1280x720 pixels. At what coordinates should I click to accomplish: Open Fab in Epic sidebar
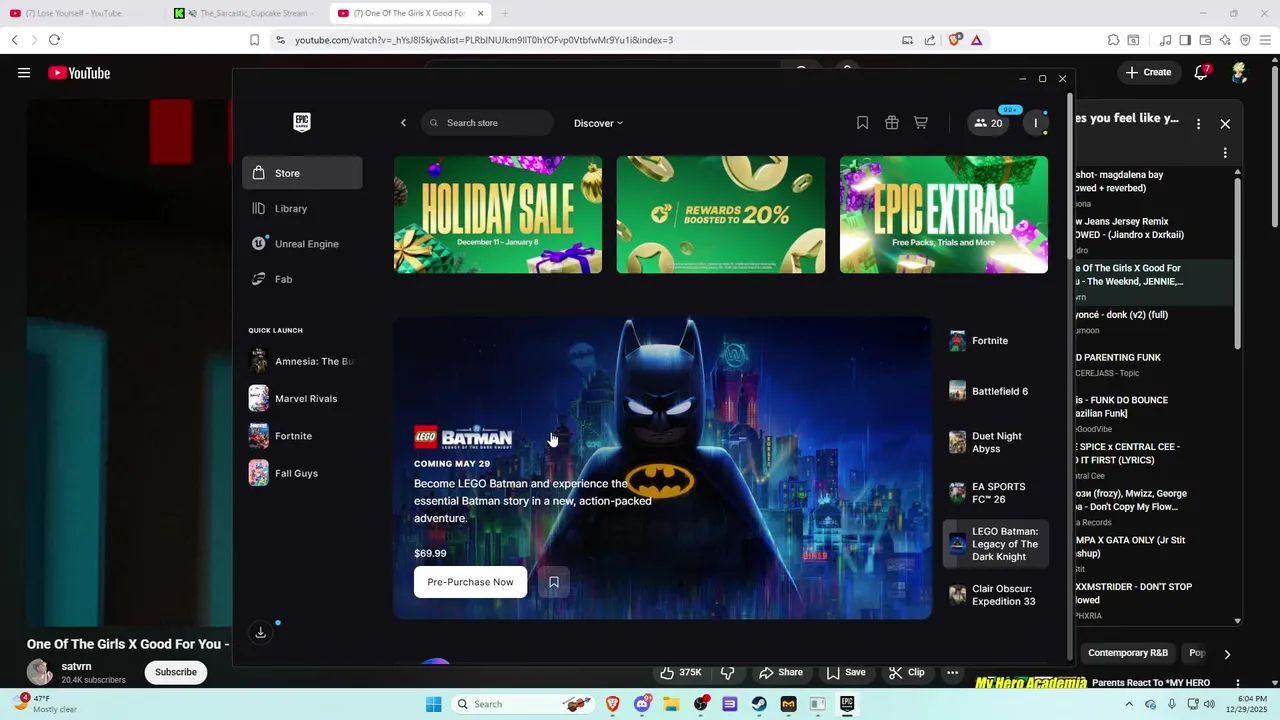(x=302, y=279)
